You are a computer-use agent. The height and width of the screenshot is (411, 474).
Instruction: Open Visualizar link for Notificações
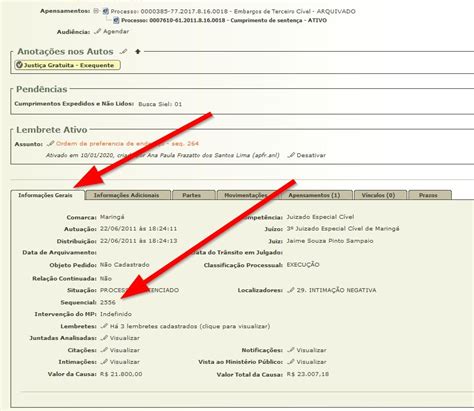click(x=311, y=350)
